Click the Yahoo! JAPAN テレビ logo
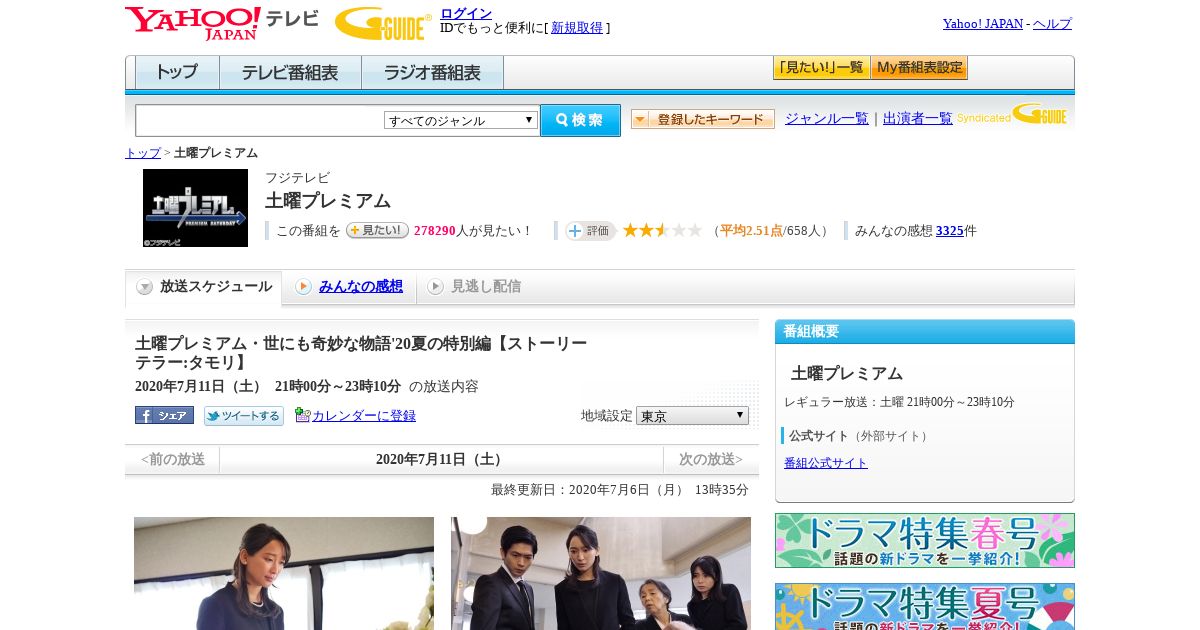Image resolution: width=1200 pixels, height=630 pixels. point(222,23)
